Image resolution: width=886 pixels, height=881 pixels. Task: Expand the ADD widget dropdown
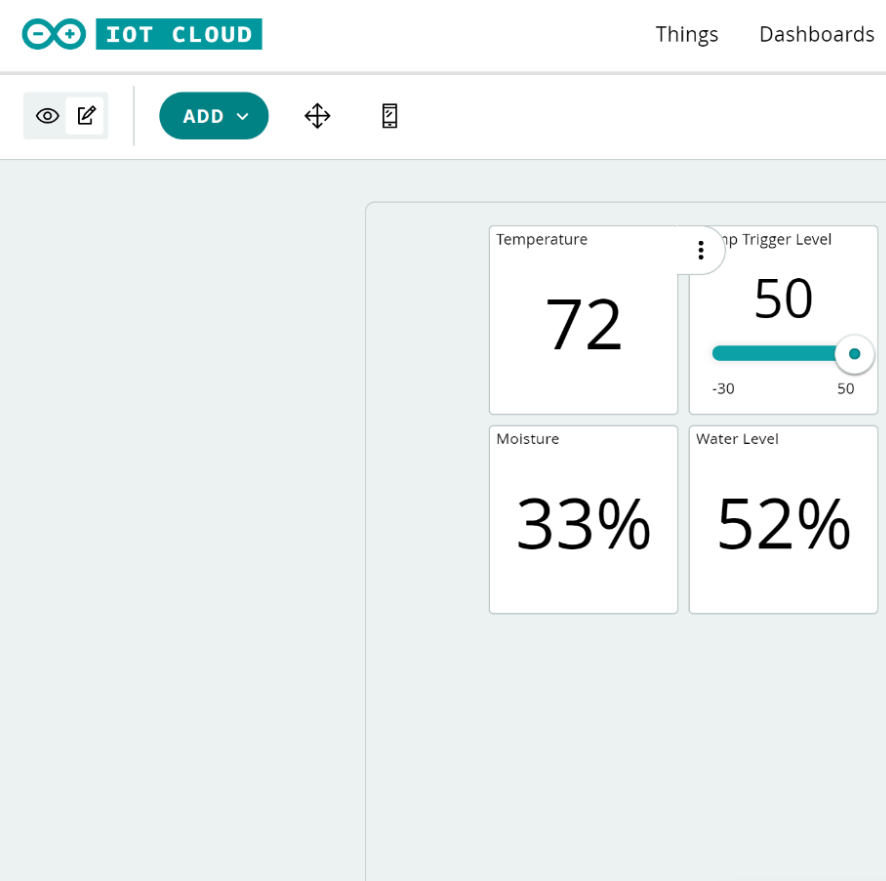pos(214,116)
